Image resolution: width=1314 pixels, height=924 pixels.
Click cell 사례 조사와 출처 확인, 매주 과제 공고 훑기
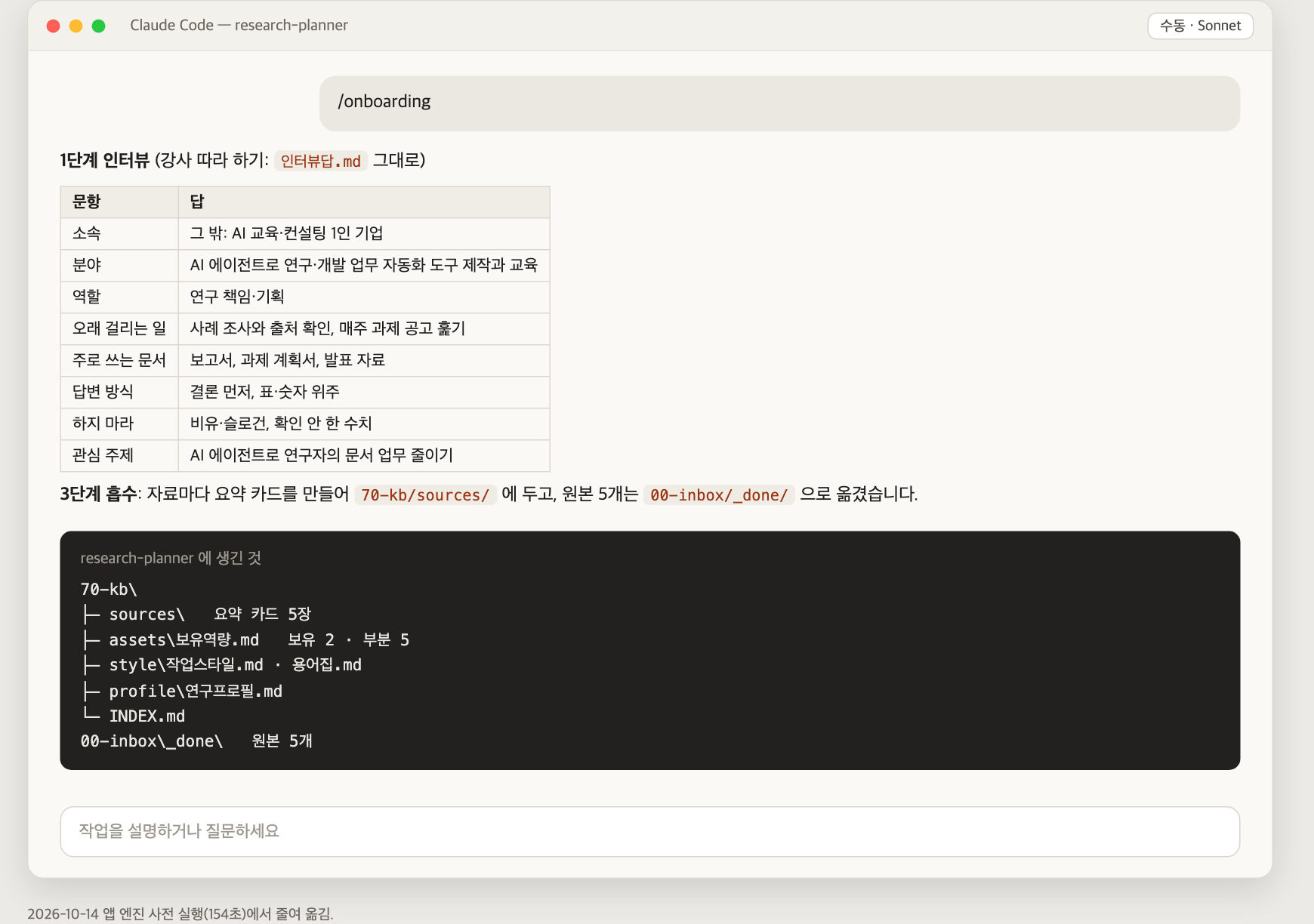pyautogui.click(x=364, y=328)
